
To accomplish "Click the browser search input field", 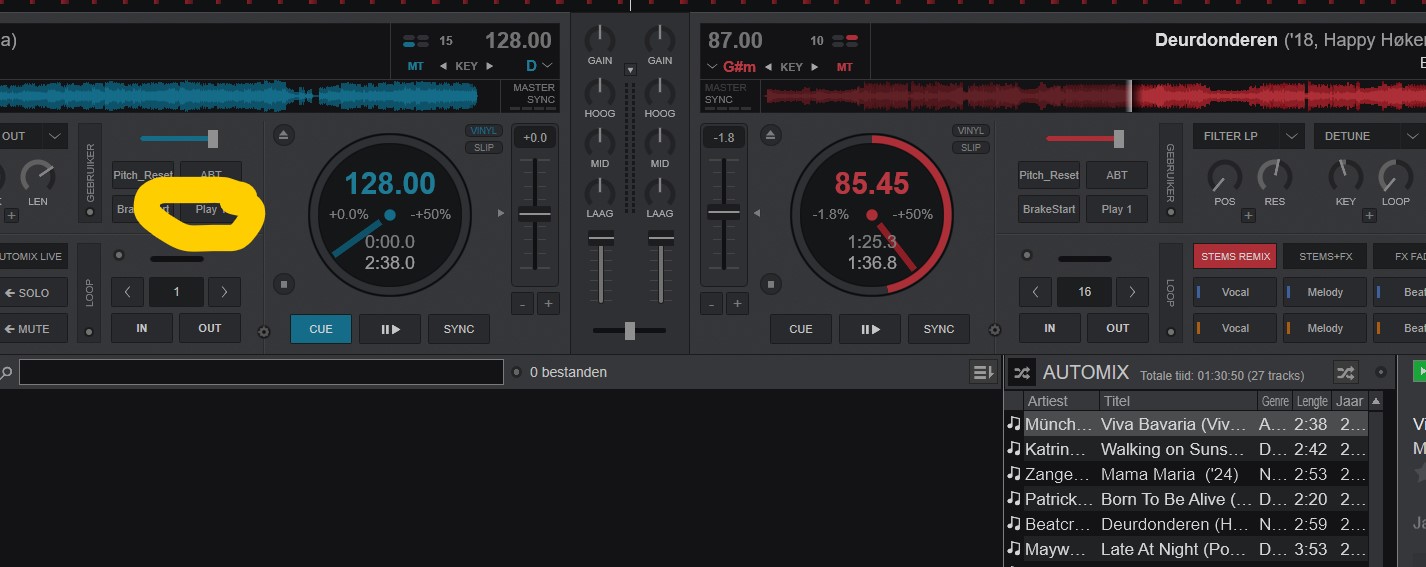I will pos(261,372).
